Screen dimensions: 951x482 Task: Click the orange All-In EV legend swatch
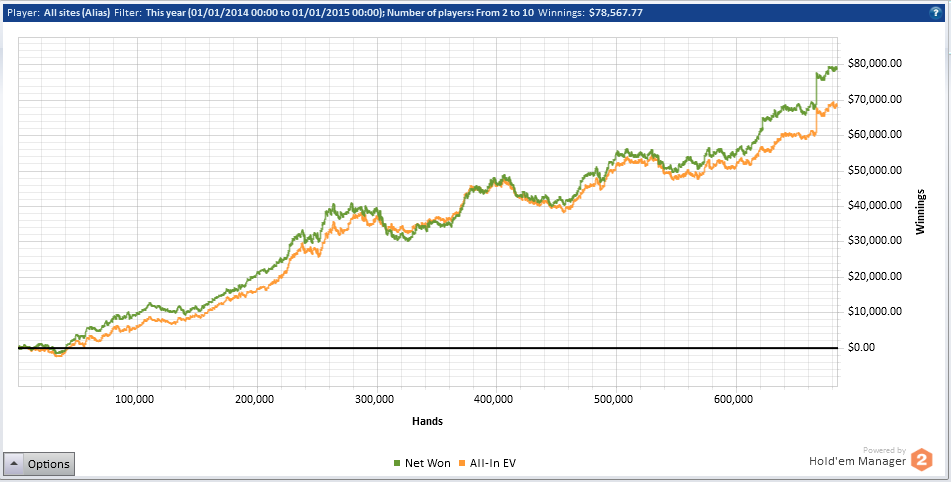click(462, 463)
